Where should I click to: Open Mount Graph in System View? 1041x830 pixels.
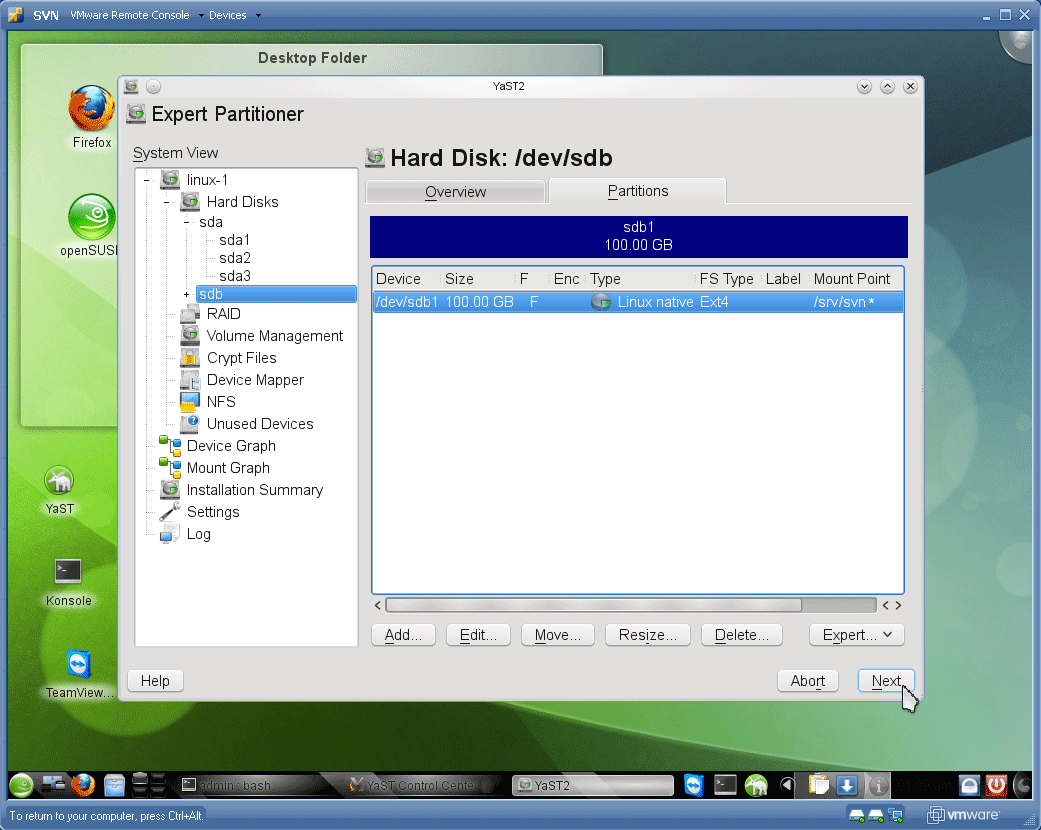[228, 467]
